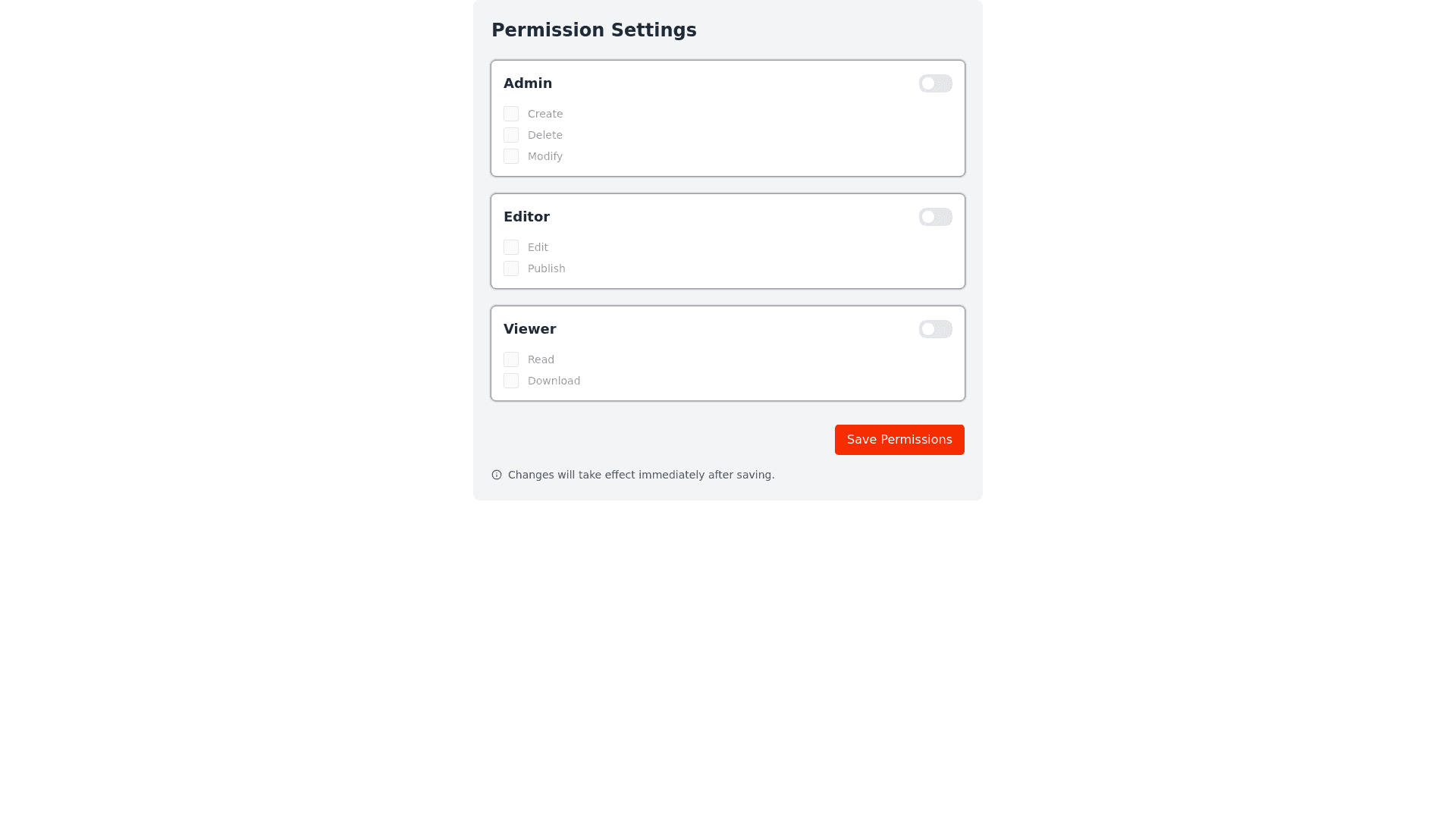Tick the Publish permission checkbox
This screenshot has height=819, width=1456.
(511, 268)
